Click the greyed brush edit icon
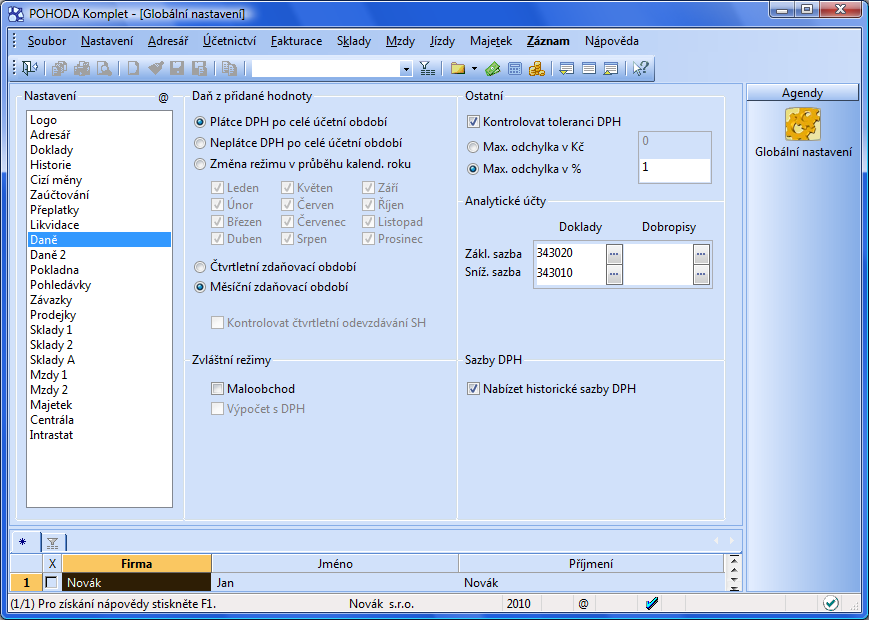 (x=156, y=68)
